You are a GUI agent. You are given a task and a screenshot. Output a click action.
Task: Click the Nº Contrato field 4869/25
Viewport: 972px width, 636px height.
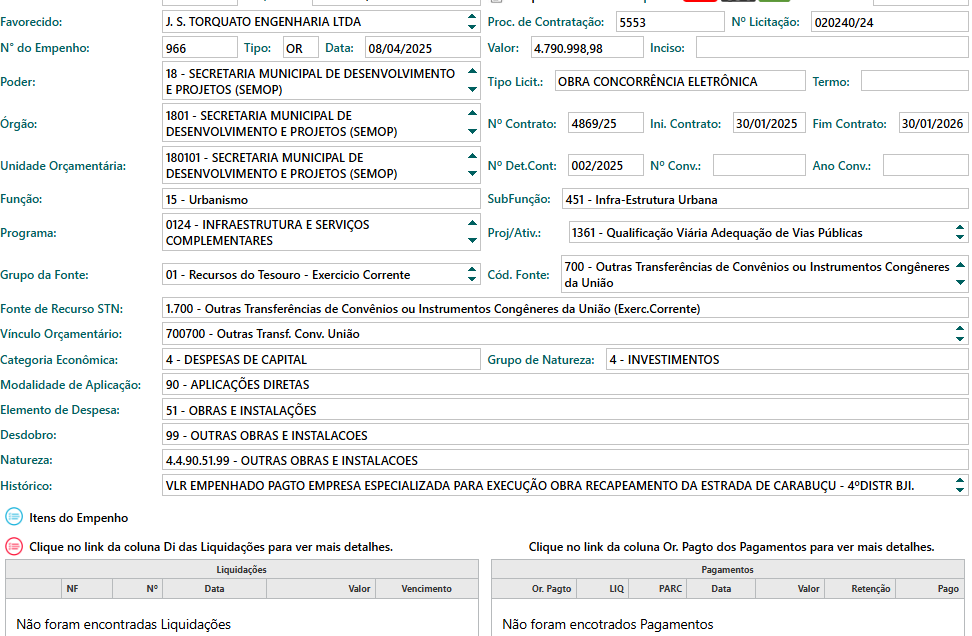606,123
